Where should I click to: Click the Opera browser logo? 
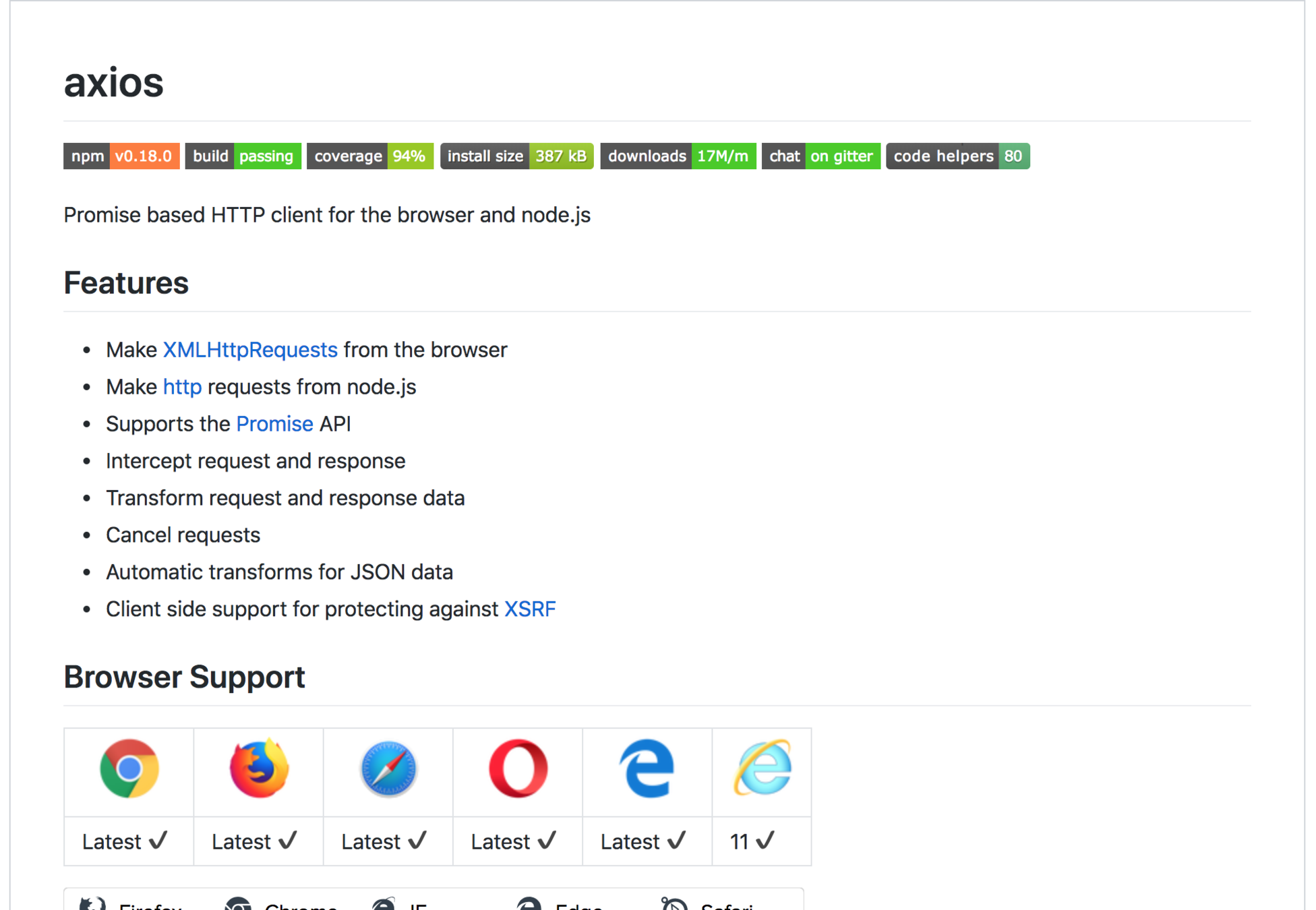(x=518, y=768)
